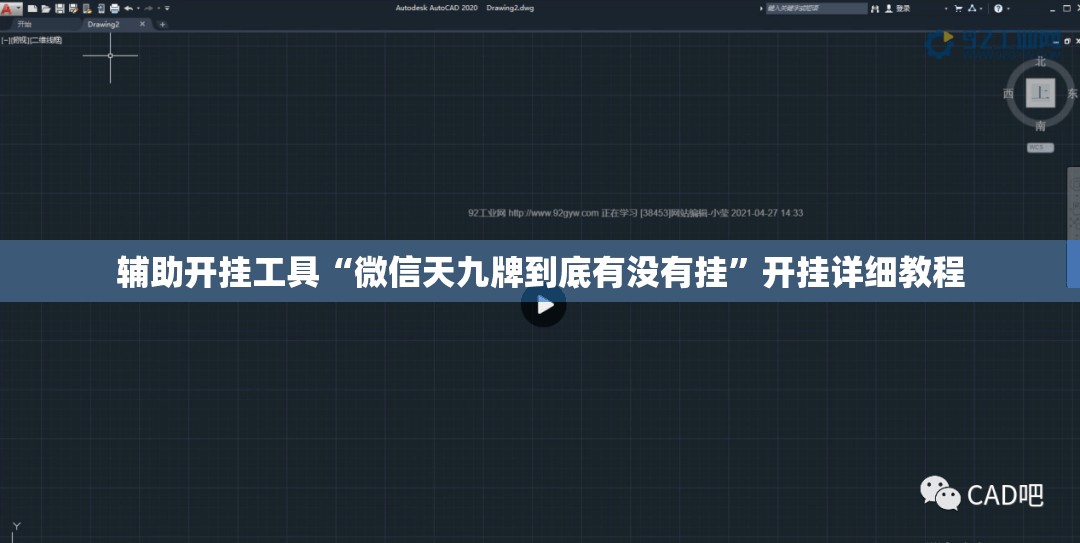Click the Save floppy disk icon
1080x543 pixels.
60,8
